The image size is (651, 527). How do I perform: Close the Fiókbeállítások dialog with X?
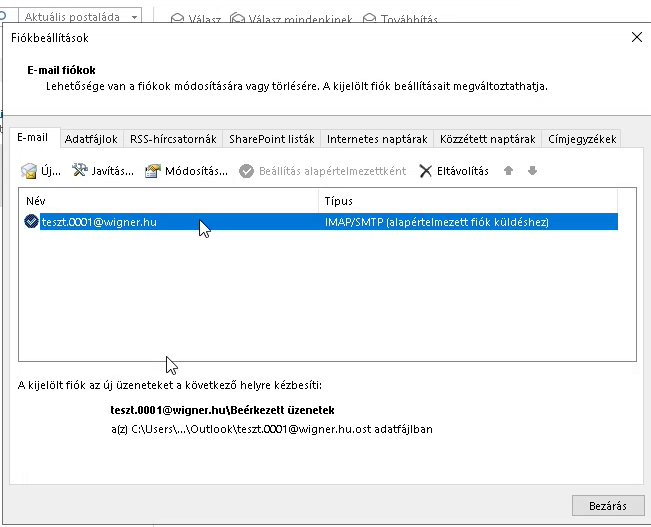point(636,37)
